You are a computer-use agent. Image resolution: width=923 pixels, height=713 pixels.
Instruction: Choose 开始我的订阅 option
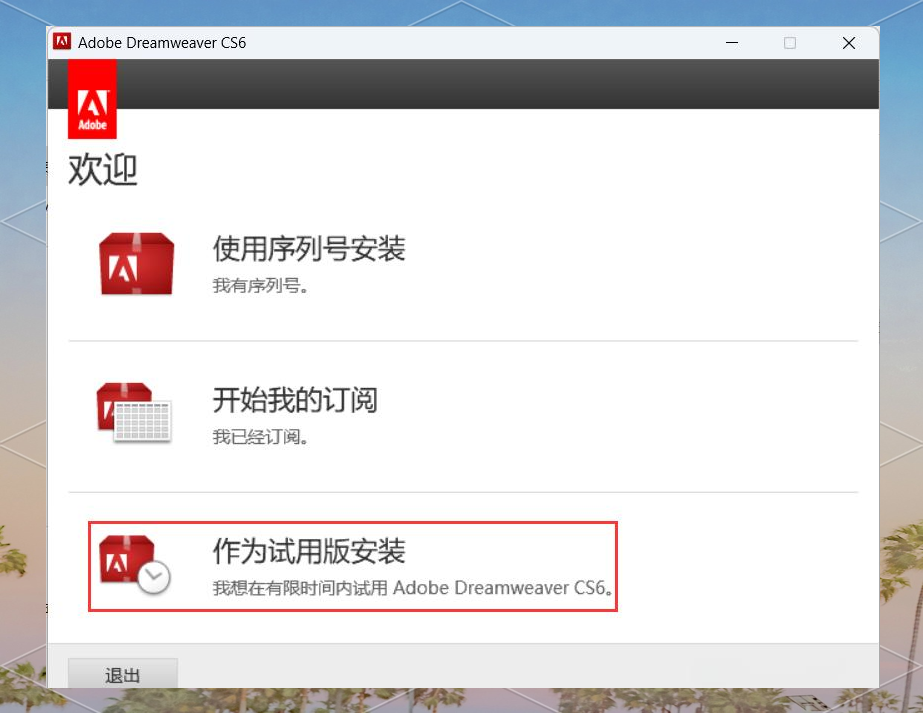(295, 400)
